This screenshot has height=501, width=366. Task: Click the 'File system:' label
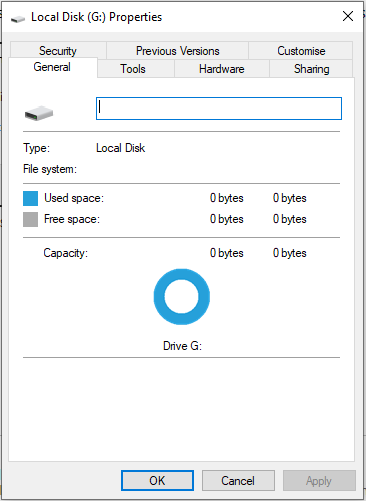(x=50, y=169)
